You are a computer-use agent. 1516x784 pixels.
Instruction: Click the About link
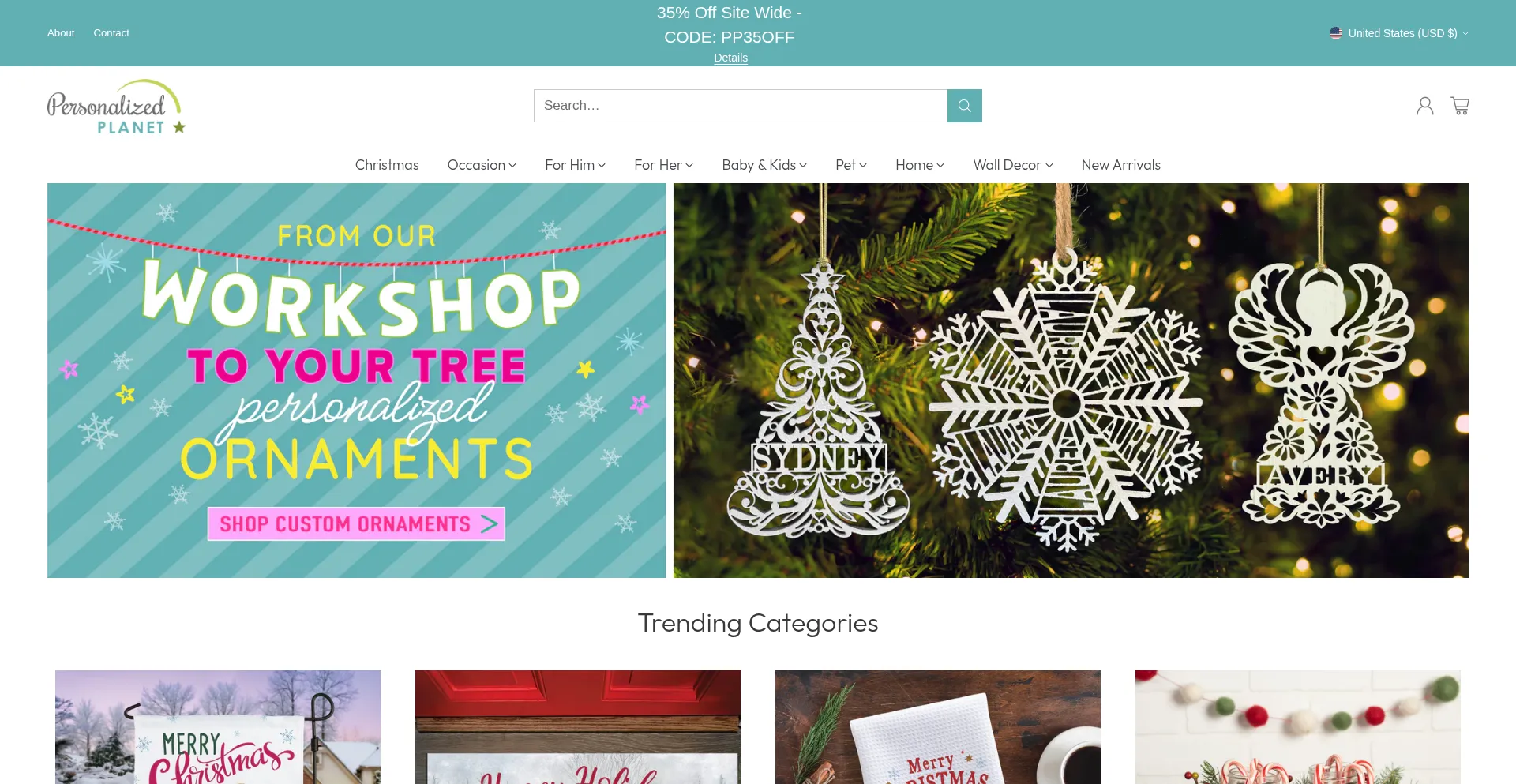pyautogui.click(x=61, y=33)
